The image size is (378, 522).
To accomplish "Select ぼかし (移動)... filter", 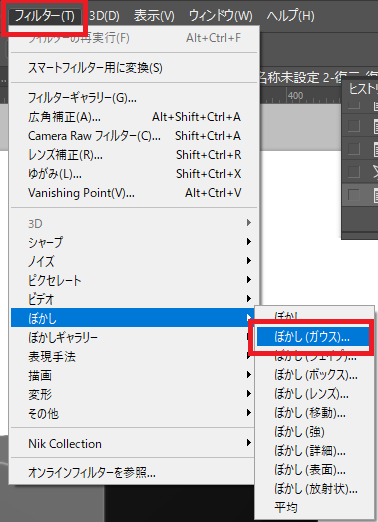I will tap(315, 413).
